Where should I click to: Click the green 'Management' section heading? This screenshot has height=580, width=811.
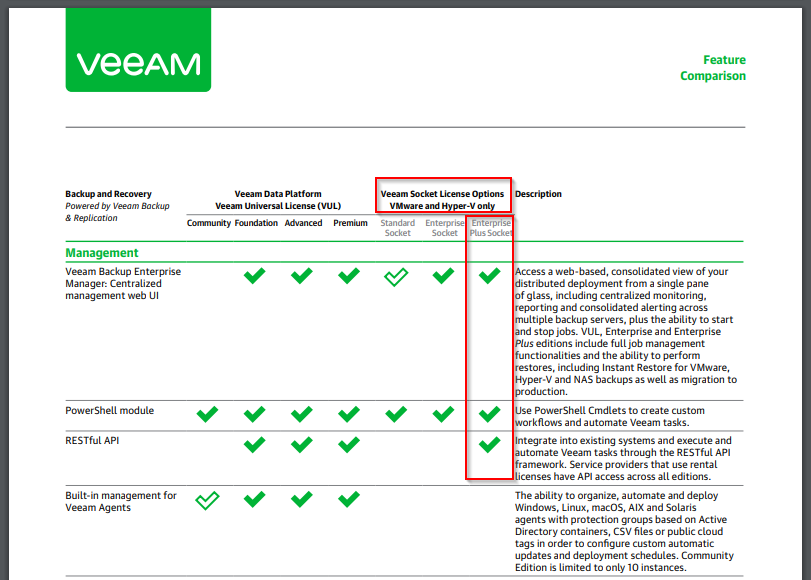(x=101, y=253)
